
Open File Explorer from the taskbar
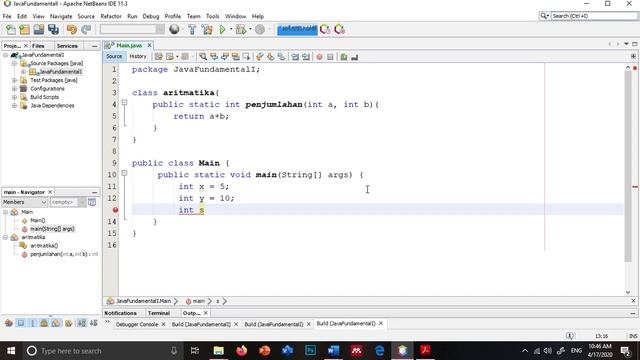click(x=219, y=351)
